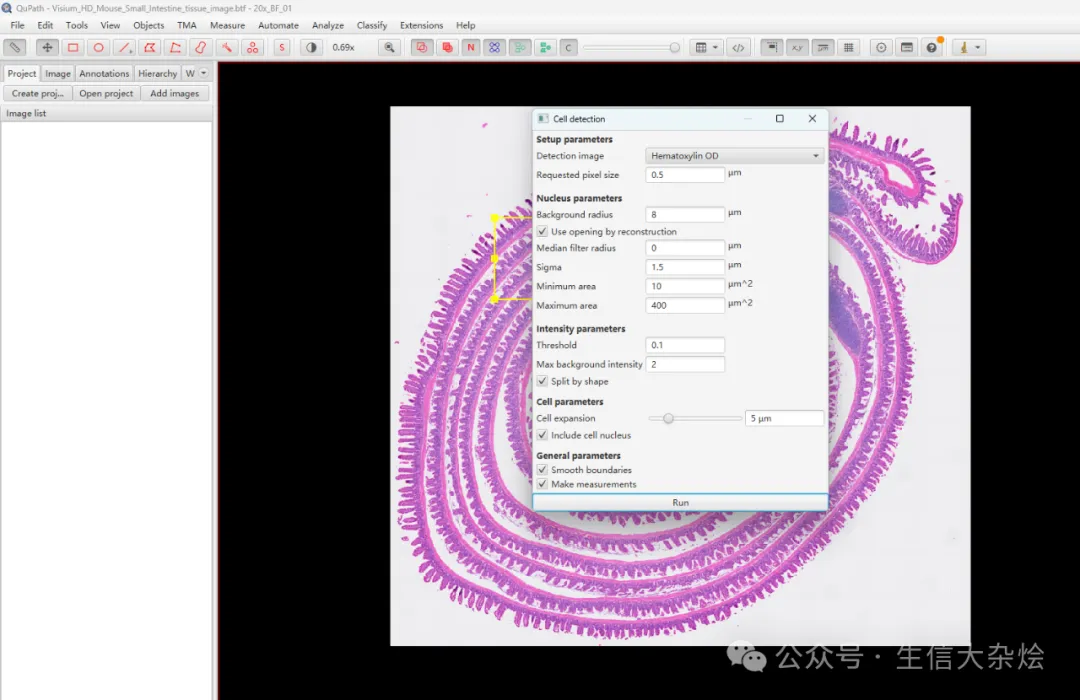
Task: Click the Minimum area input field
Action: (x=685, y=286)
